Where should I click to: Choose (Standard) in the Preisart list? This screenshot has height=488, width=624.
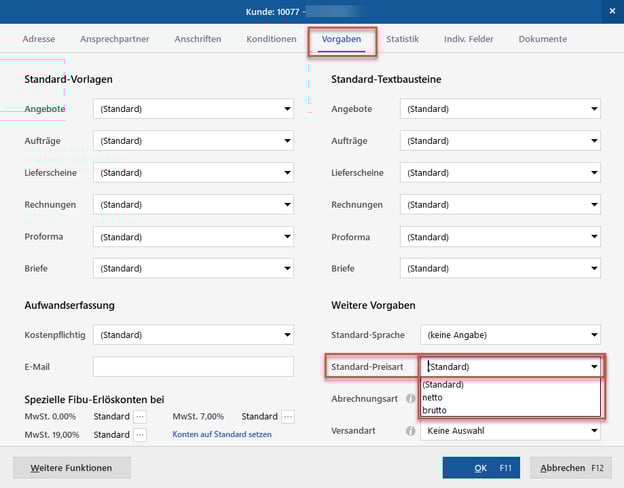pyautogui.click(x=511, y=385)
